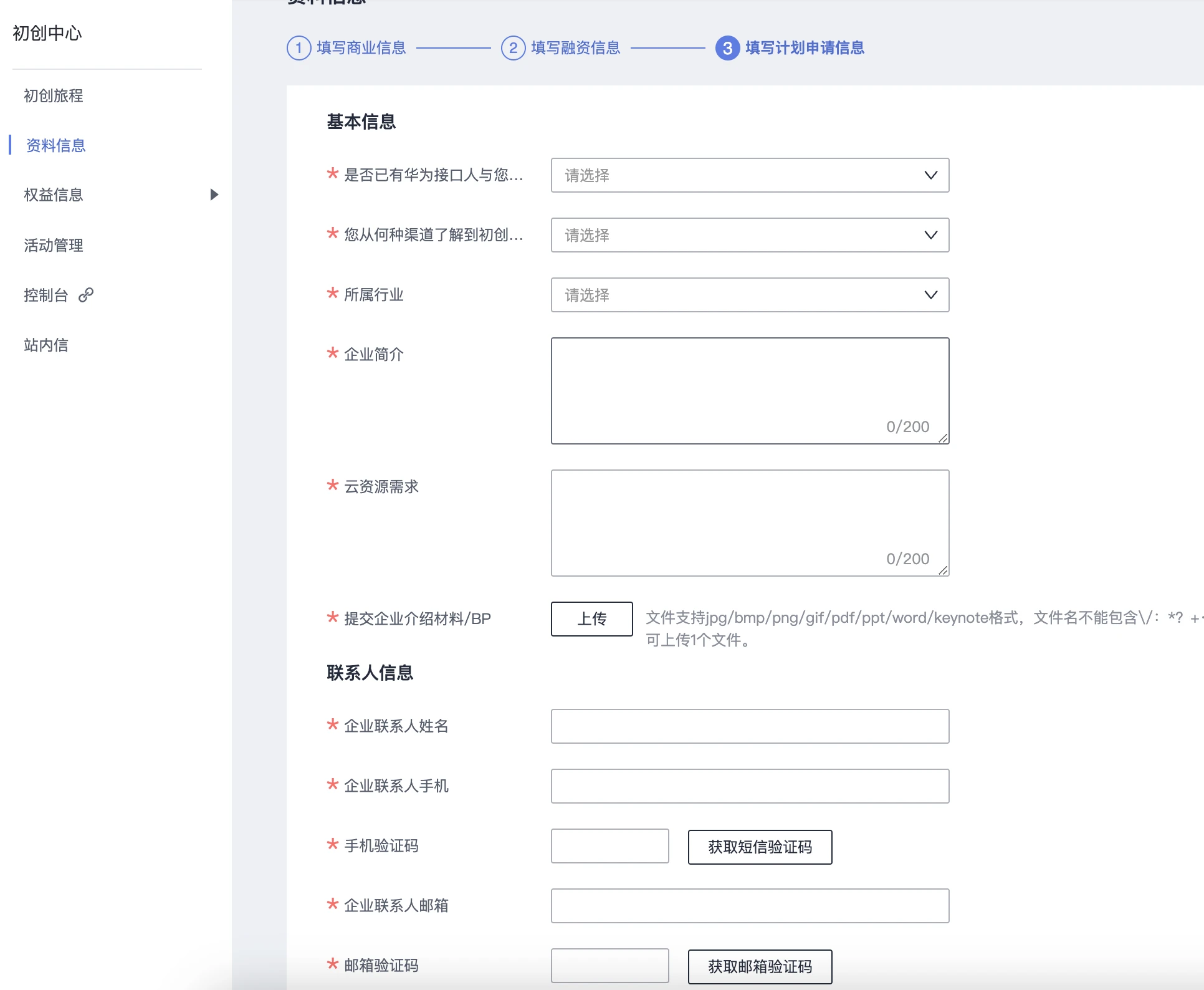Open the 是否已有华为接口人 dropdown
Screen dimensions: 1204x990
click(750, 175)
